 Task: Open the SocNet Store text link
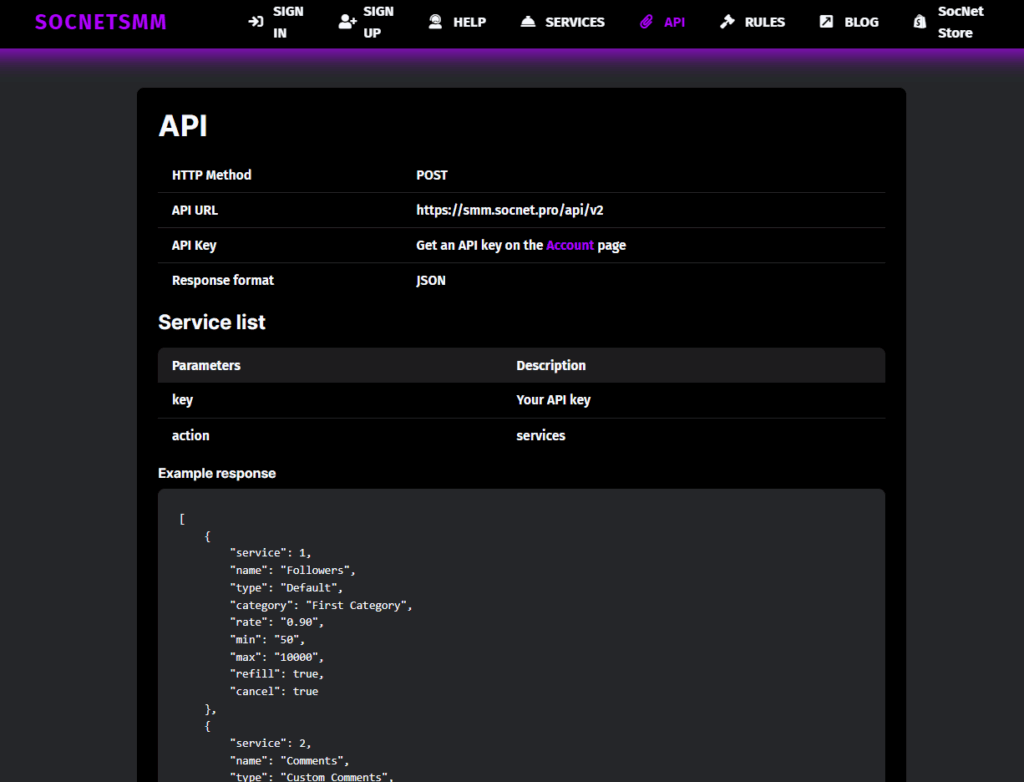coord(960,22)
